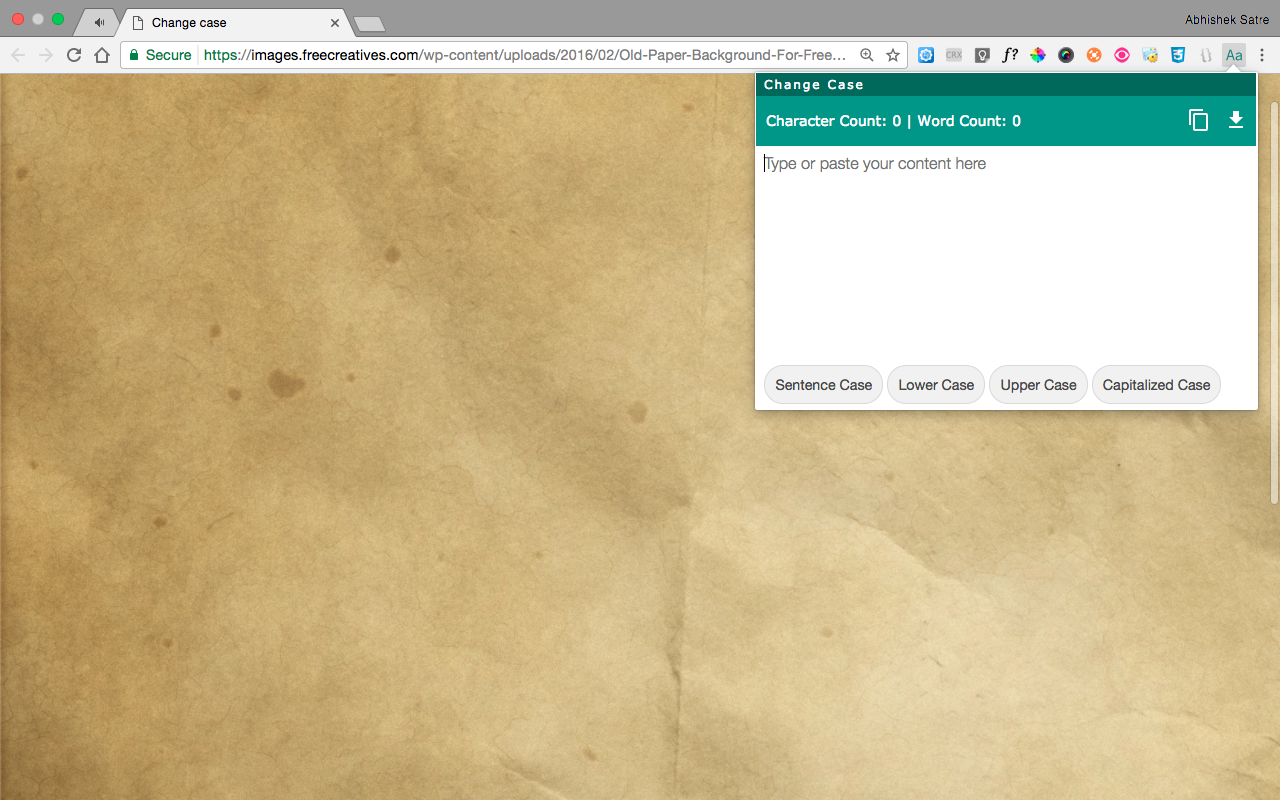Click the blue gear extension icon

click(x=926, y=55)
